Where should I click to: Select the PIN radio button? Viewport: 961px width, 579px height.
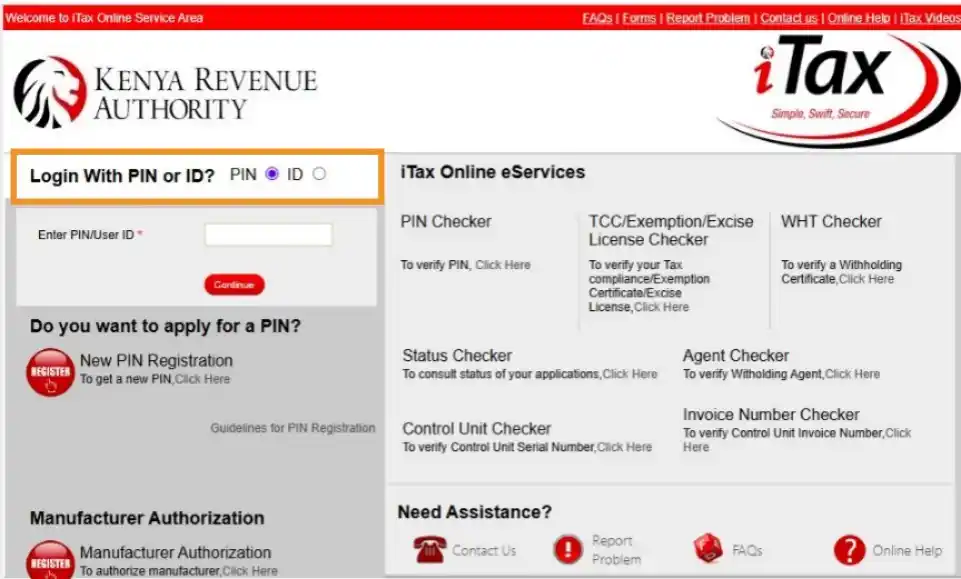tap(272, 174)
